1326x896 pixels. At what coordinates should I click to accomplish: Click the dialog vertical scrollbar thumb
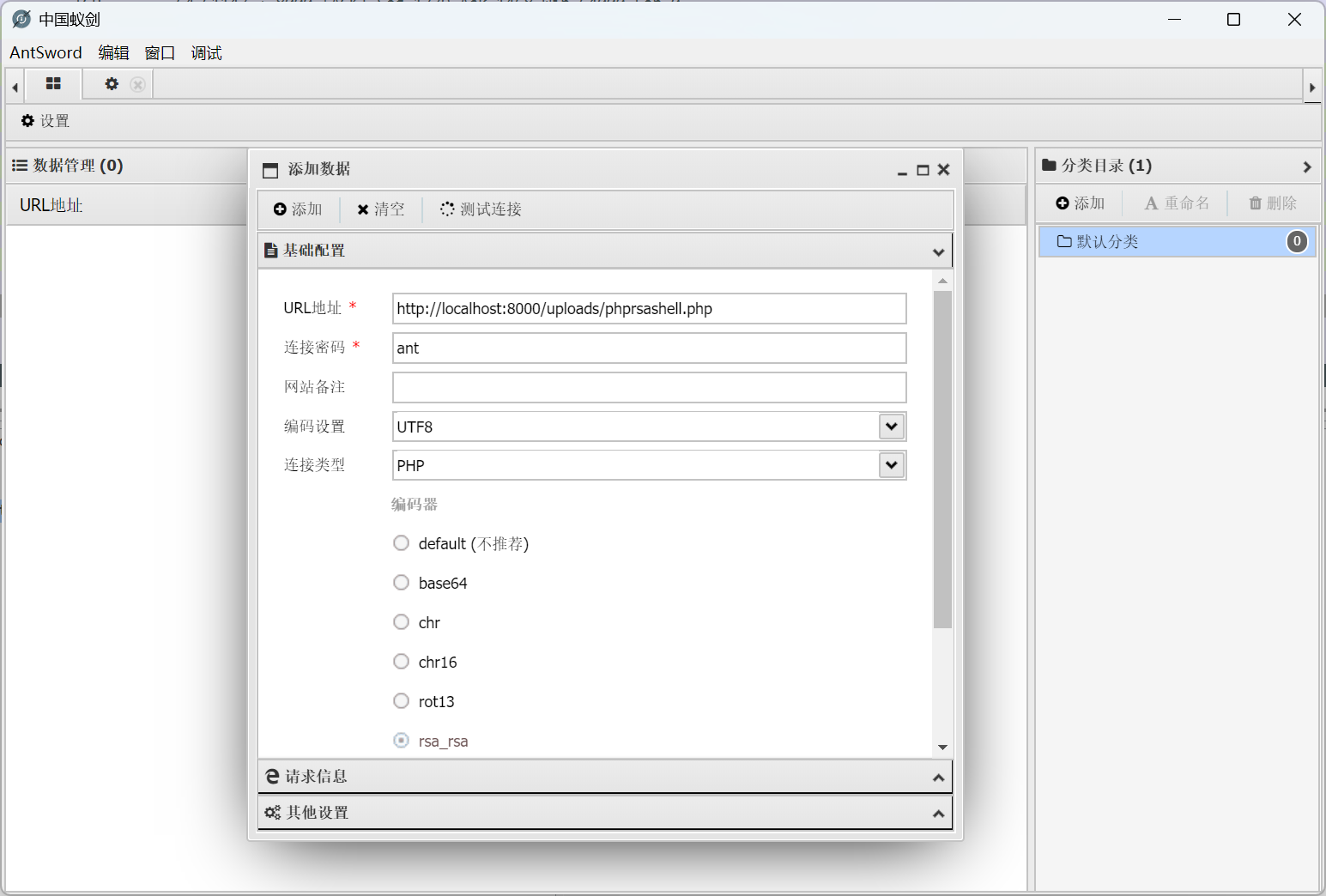[x=942, y=459]
